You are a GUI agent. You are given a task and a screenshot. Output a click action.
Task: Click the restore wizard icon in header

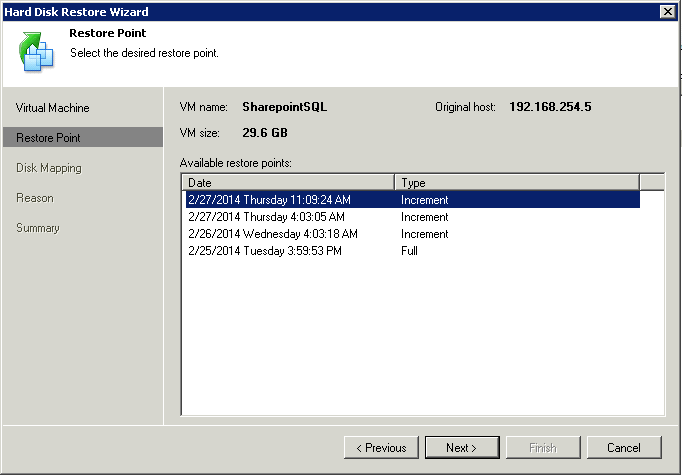coord(36,51)
